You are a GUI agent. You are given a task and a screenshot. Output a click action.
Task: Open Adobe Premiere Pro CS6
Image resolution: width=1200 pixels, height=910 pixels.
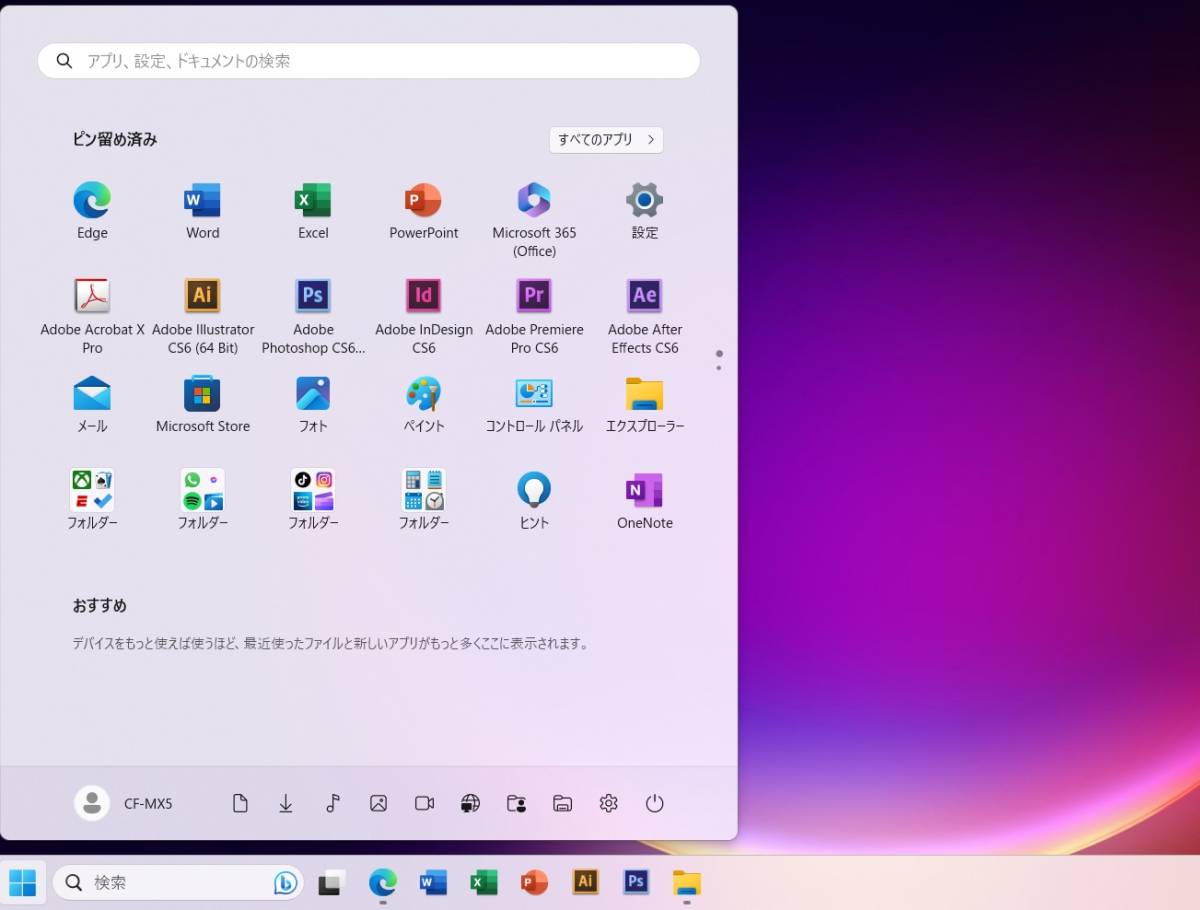534,296
